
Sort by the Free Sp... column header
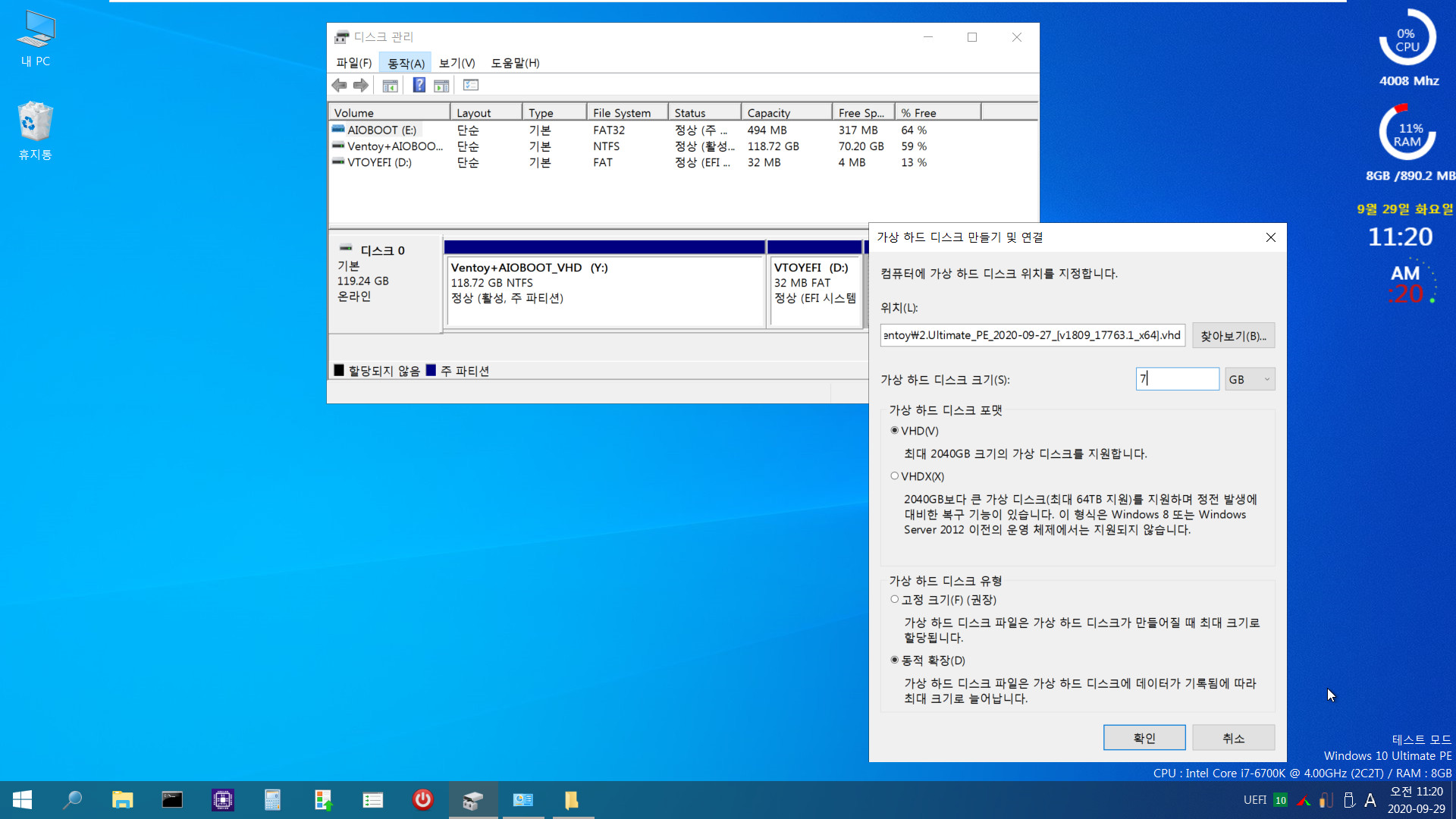[864, 112]
